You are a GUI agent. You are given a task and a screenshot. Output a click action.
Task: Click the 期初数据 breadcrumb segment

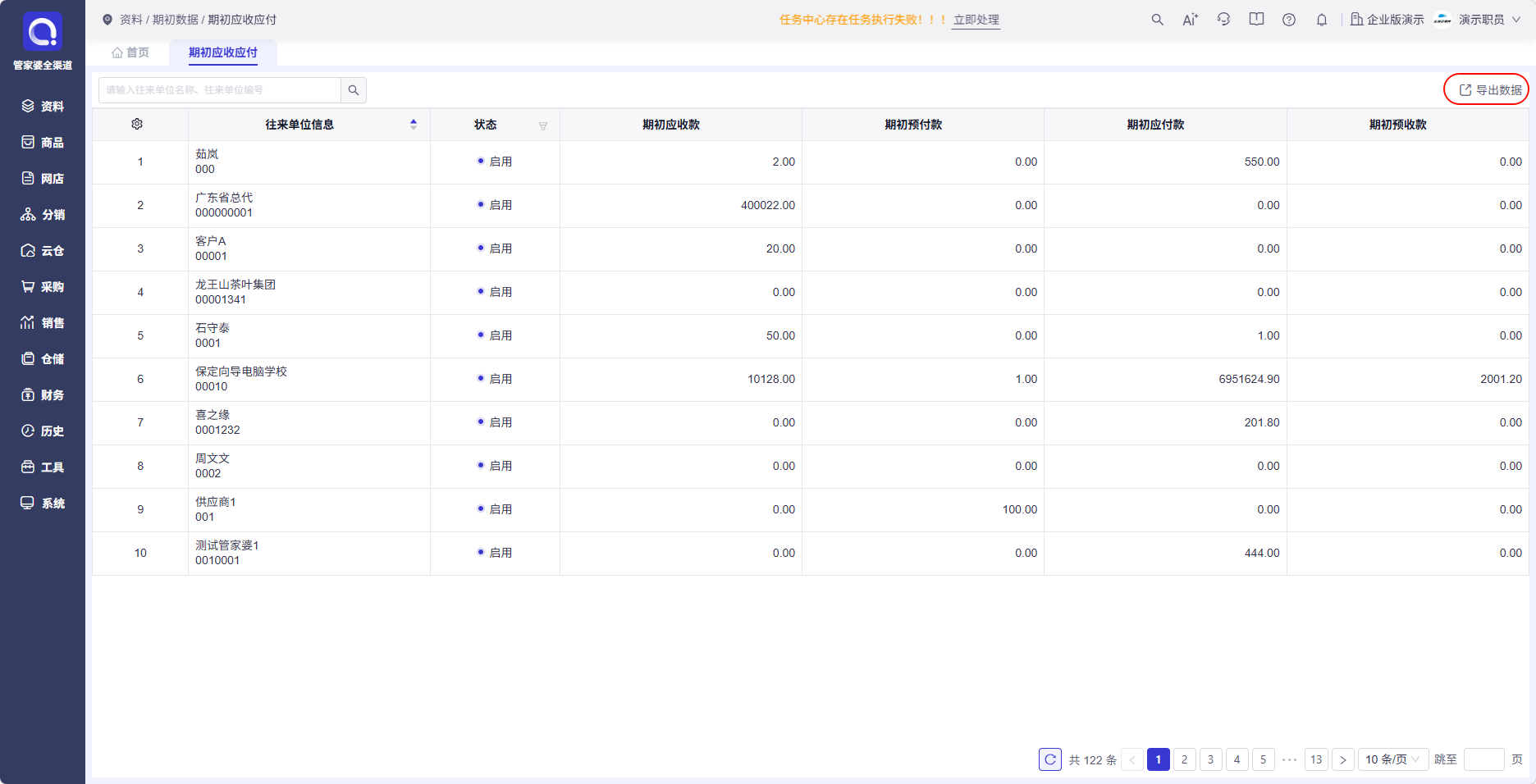(x=176, y=20)
